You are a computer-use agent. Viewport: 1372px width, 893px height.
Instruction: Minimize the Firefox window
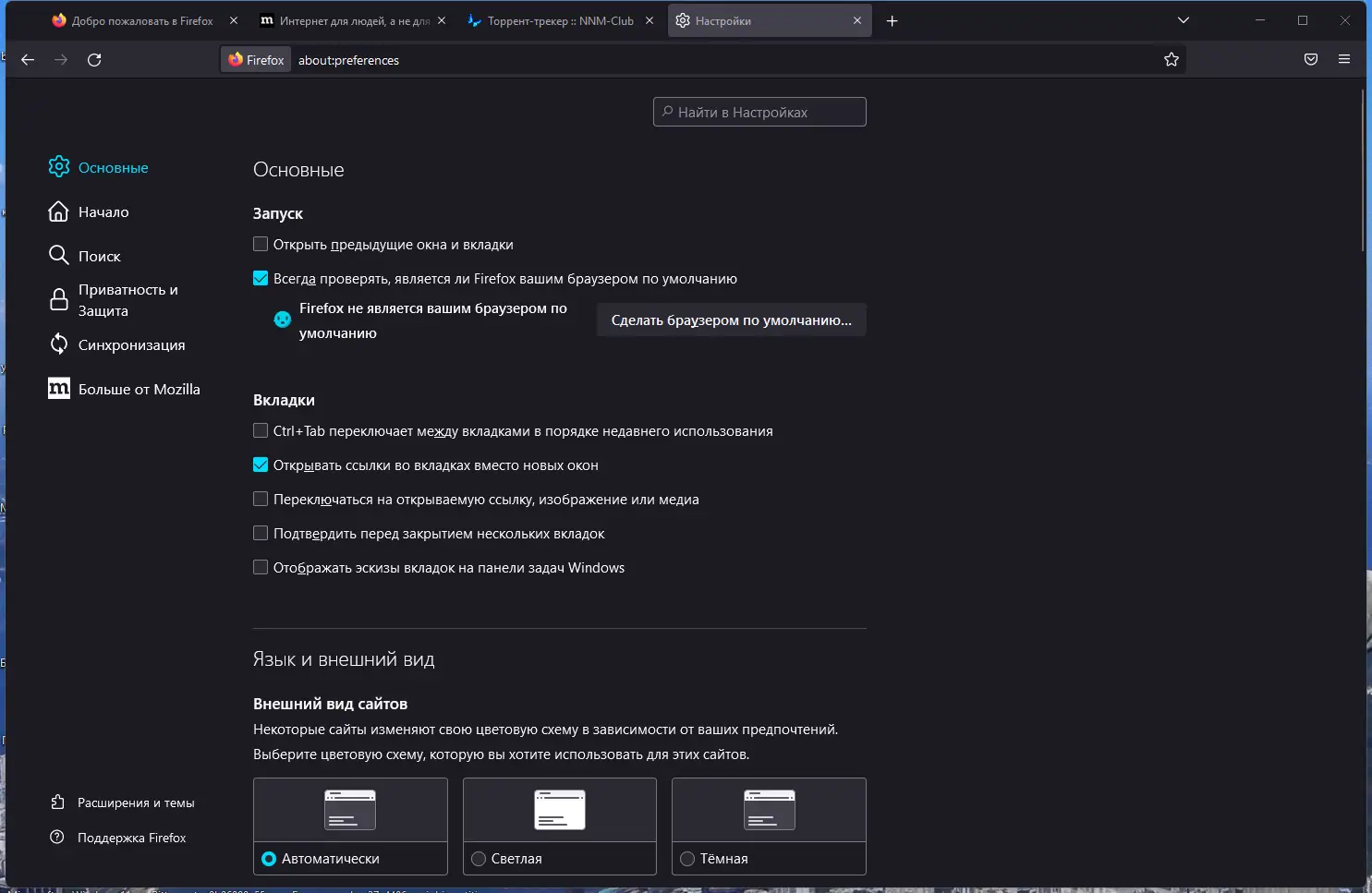[1260, 20]
